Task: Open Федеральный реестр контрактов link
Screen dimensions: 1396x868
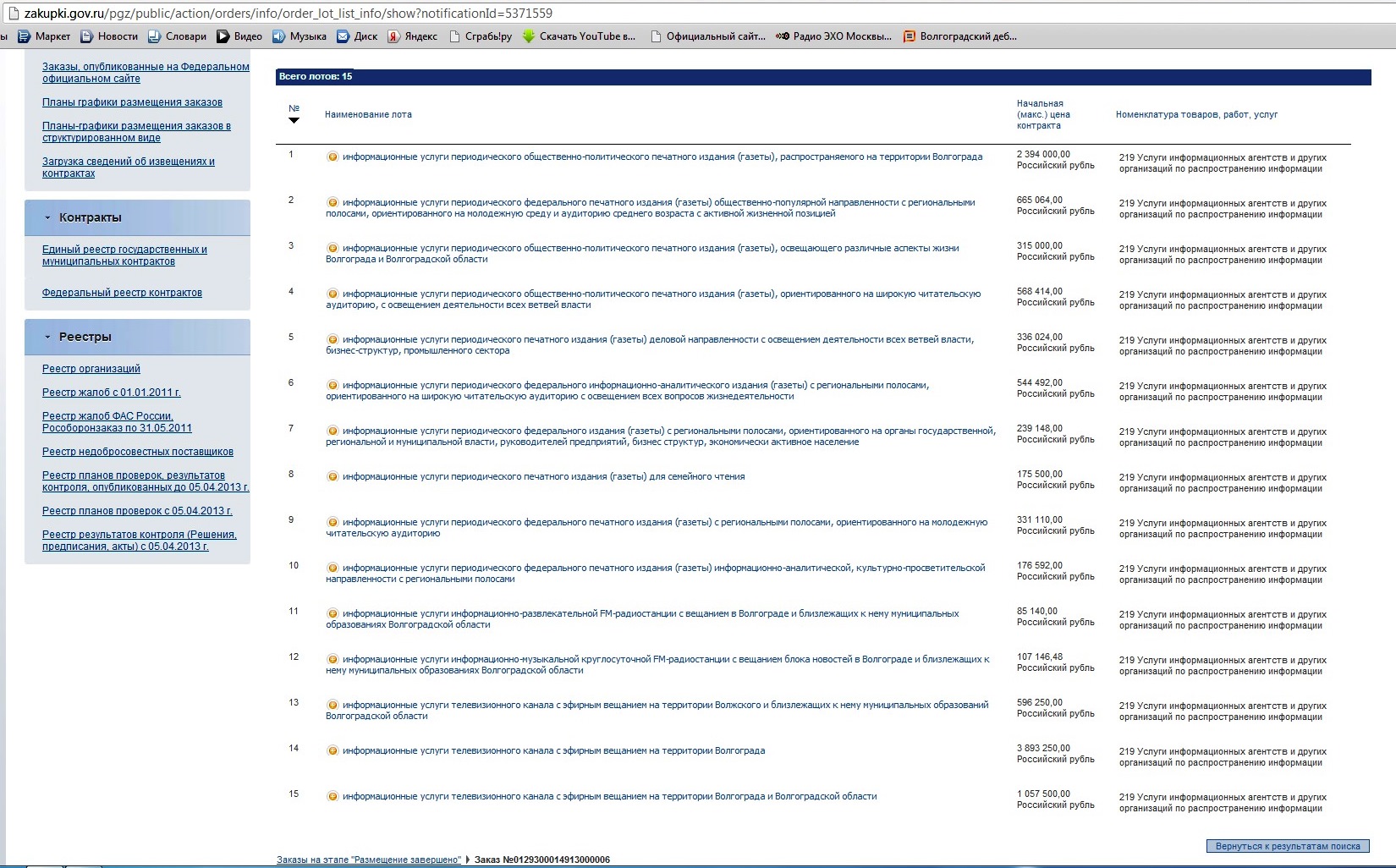Action: point(122,293)
